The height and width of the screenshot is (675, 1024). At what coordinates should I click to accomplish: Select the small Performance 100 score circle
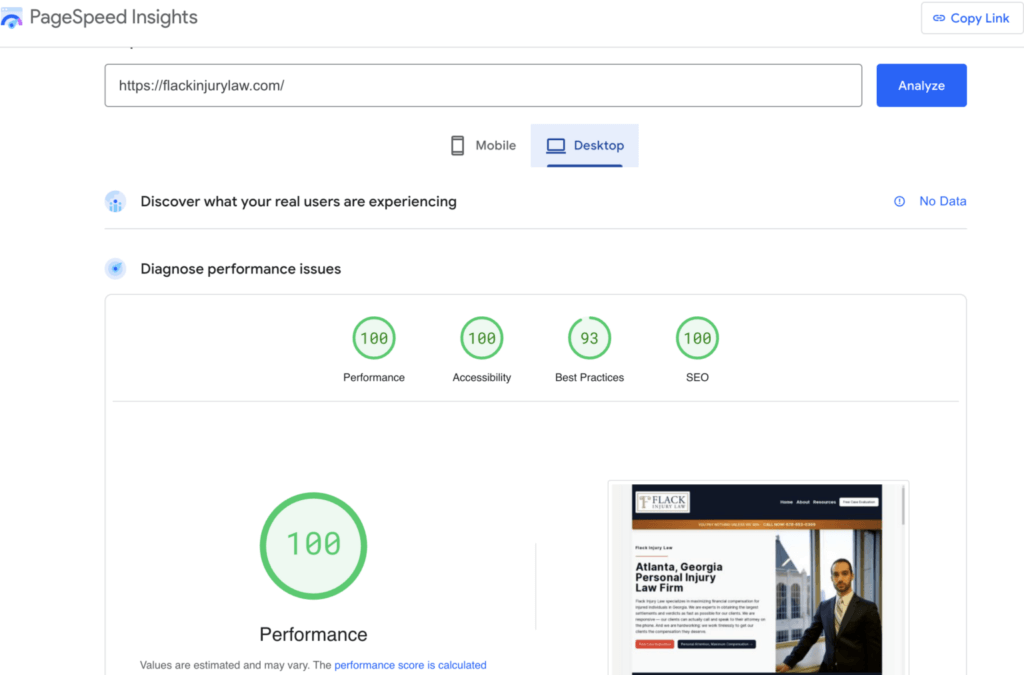(374, 338)
